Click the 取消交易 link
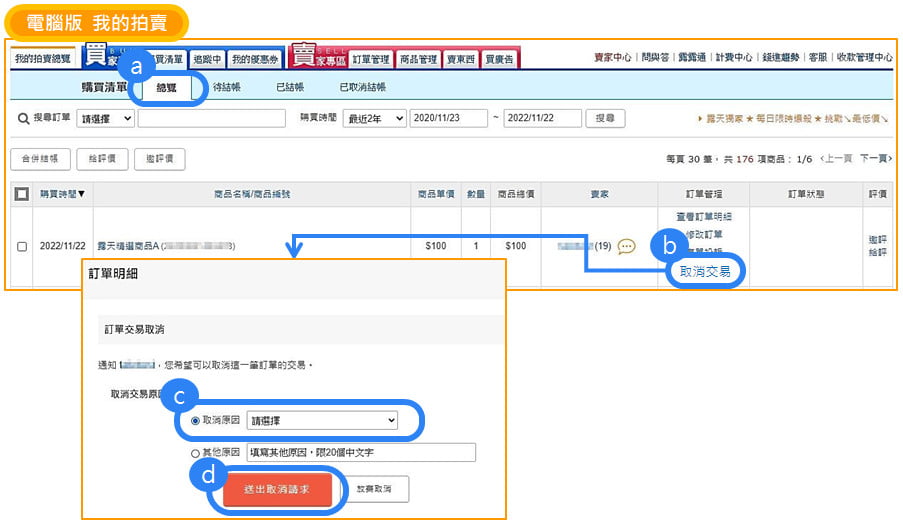 click(705, 271)
